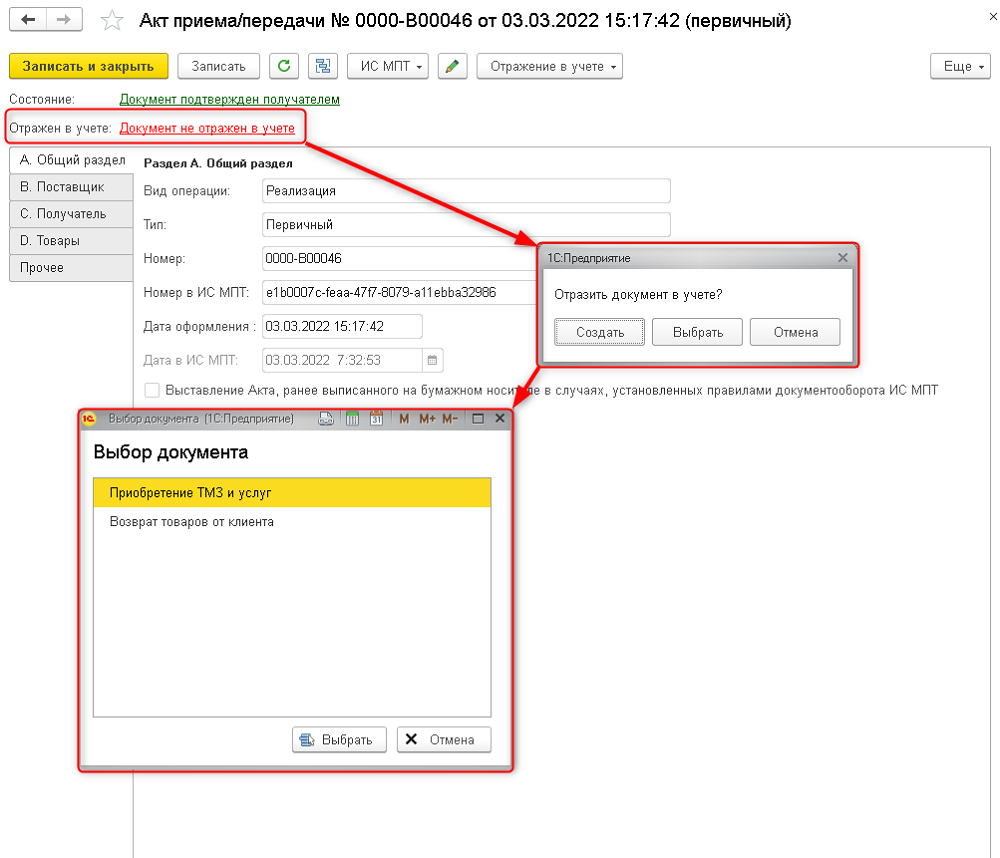This screenshot has height=858, width=1000.
Task: Click Выбрать in the Отразить документ dialog
Action: coord(698,332)
